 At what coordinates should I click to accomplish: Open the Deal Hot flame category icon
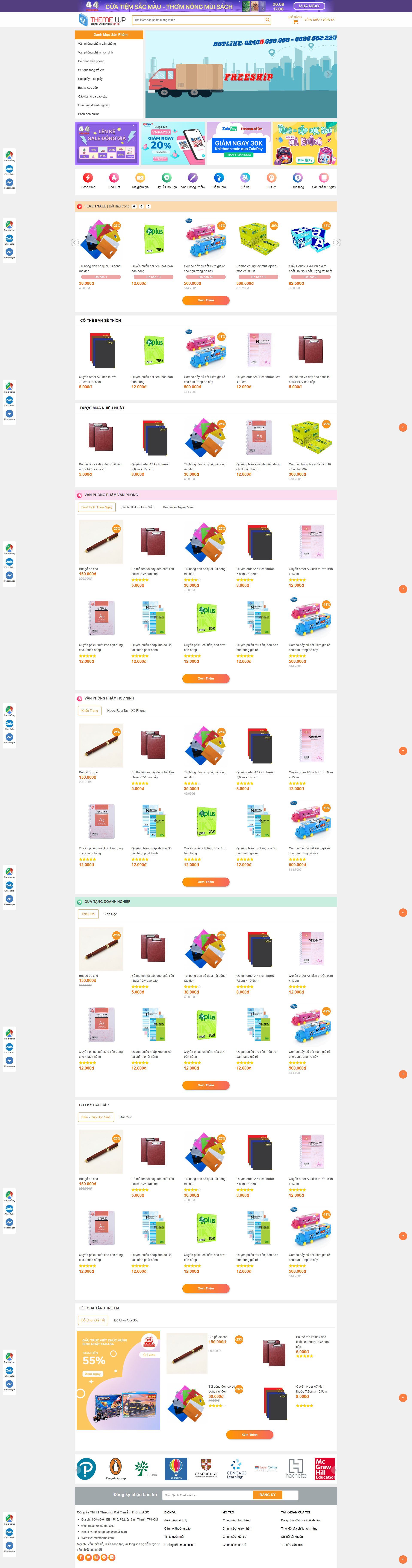coord(114,178)
